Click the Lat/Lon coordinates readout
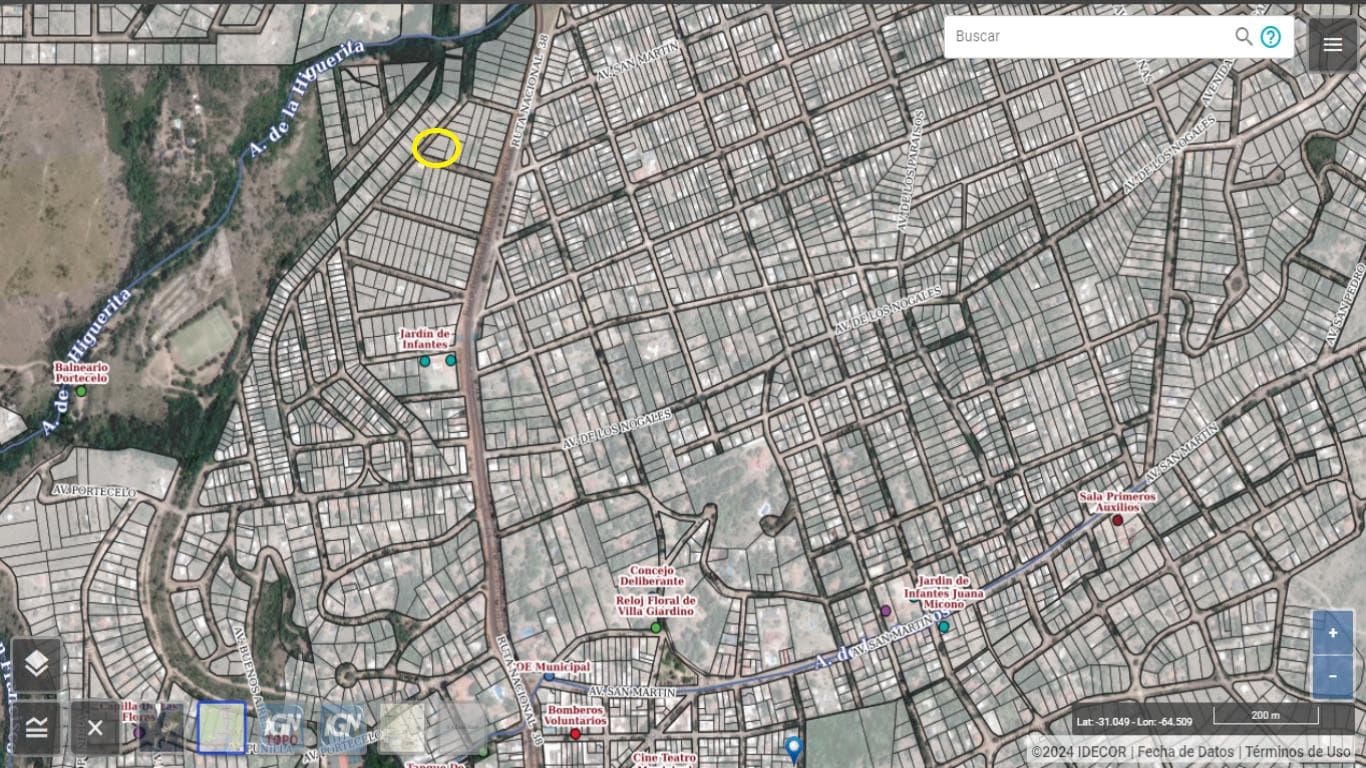 1134,721
